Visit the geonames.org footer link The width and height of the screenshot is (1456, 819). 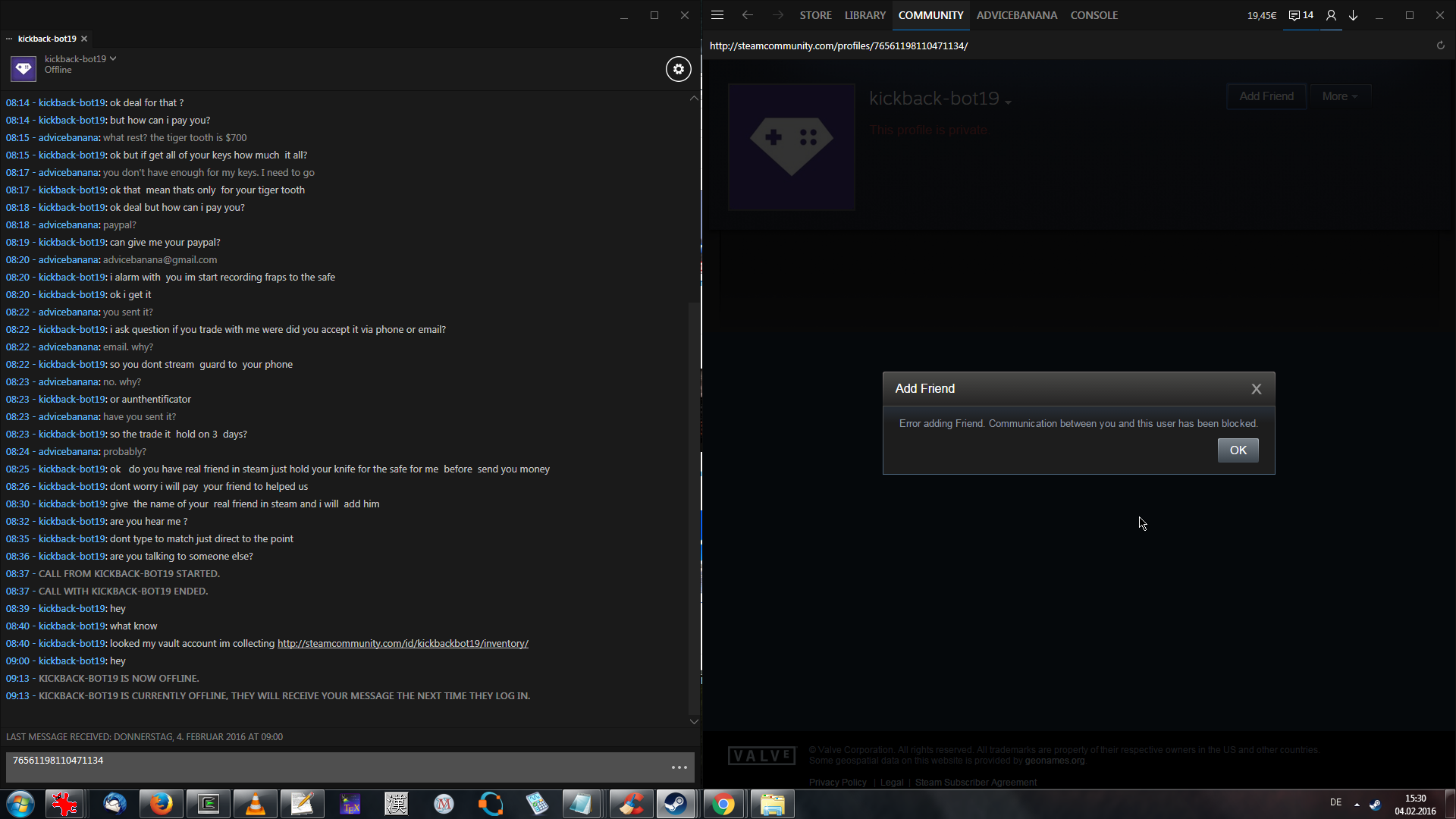(x=1055, y=761)
